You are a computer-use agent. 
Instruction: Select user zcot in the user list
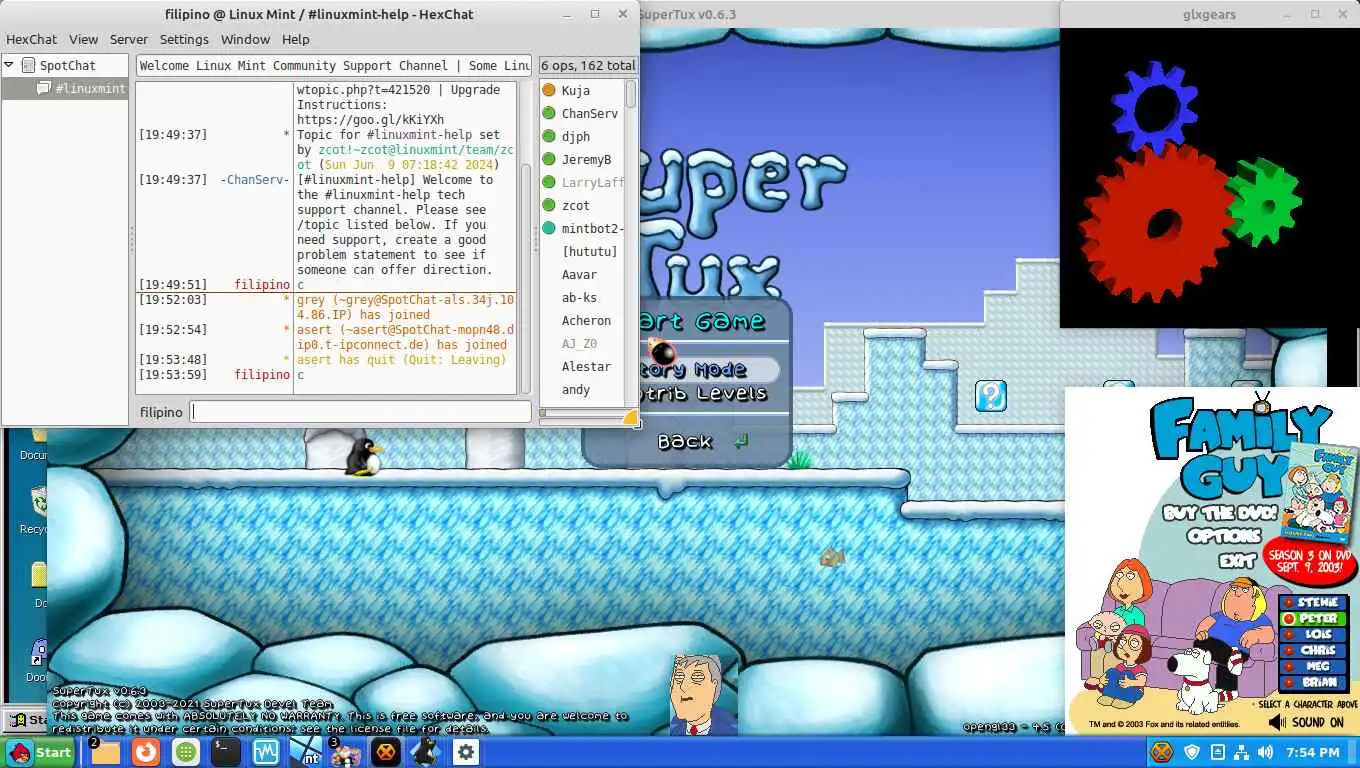click(x=582, y=205)
